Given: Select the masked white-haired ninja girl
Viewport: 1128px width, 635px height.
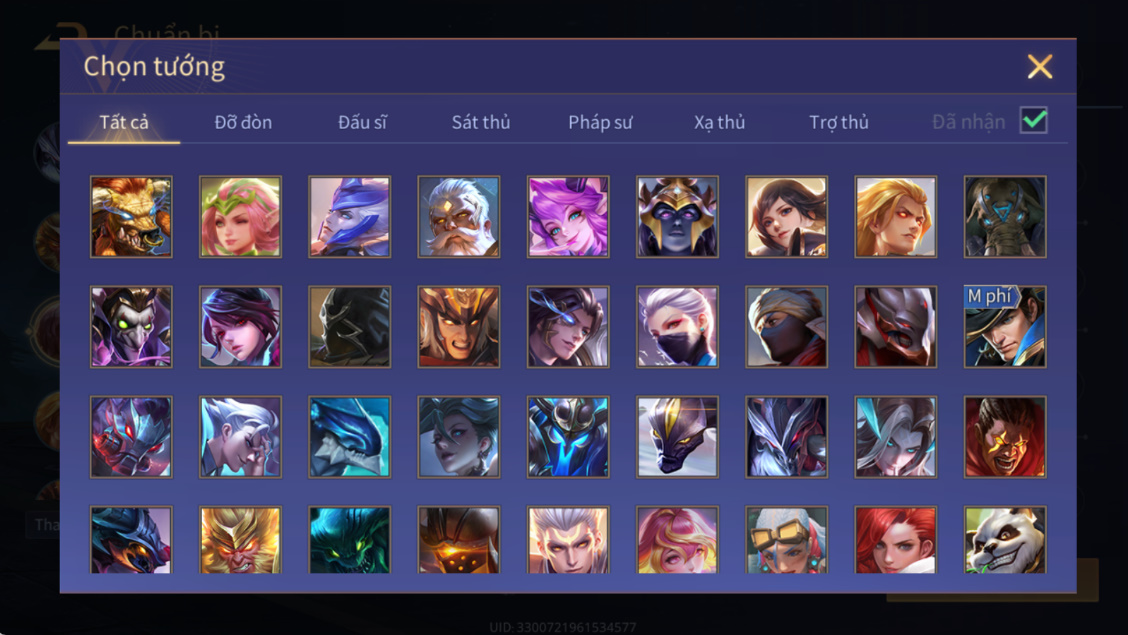Looking at the screenshot, I should click(x=677, y=326).
